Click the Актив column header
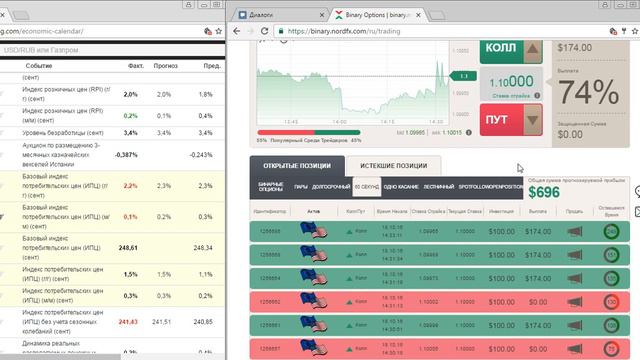This screenshot has height=360, width=640. pyautogui.click(x=313, y=211)
